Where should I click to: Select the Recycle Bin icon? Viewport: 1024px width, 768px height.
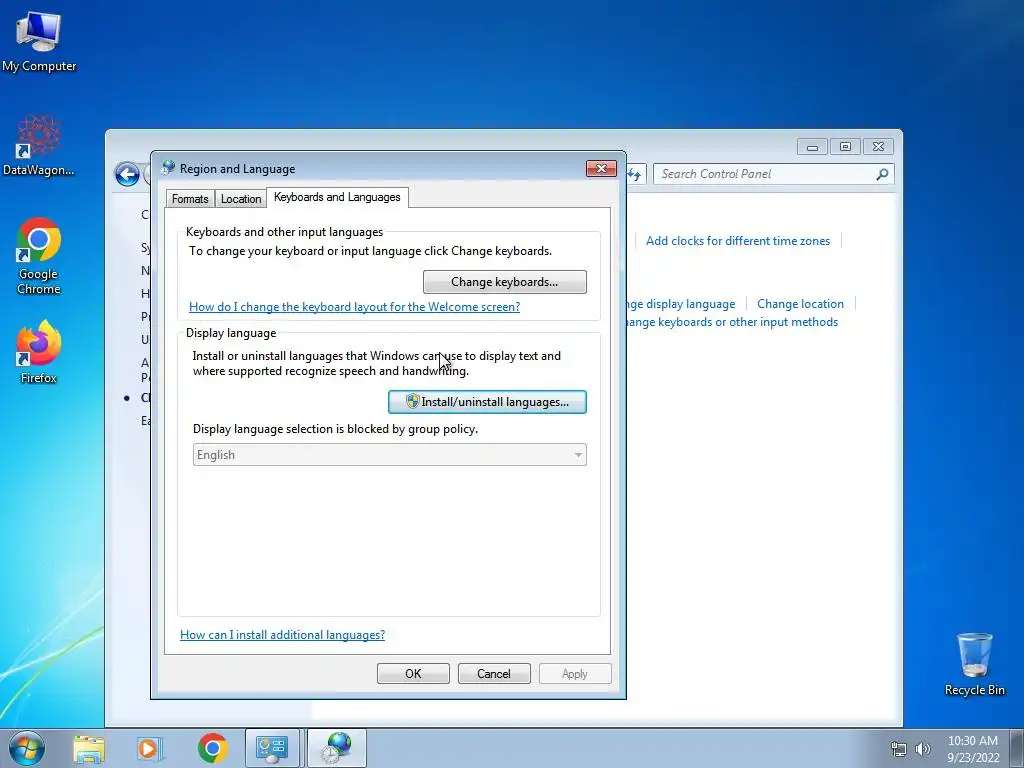[974, 663]
